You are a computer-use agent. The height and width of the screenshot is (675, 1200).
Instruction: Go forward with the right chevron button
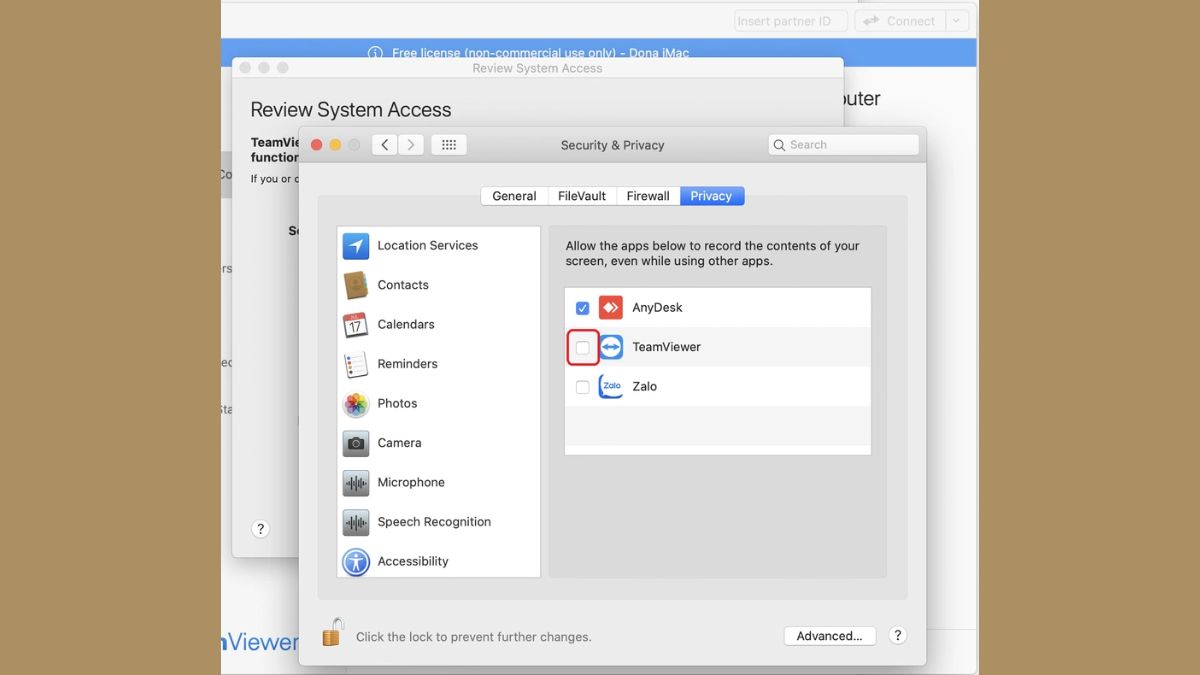(411, 145)
